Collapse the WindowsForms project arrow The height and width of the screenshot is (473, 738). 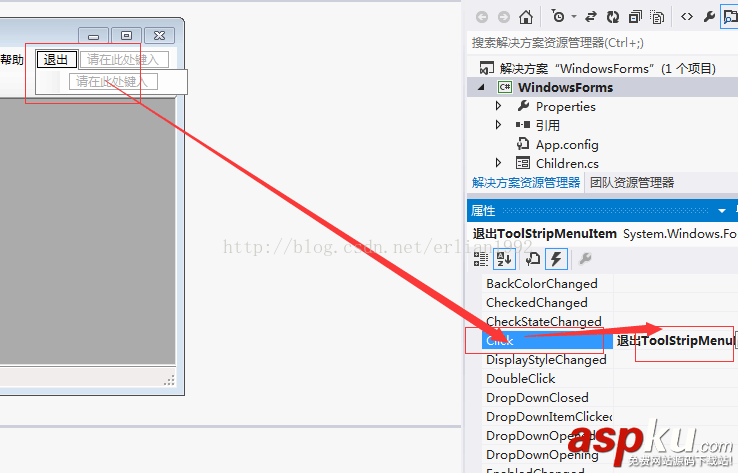[x=481, y=88]
